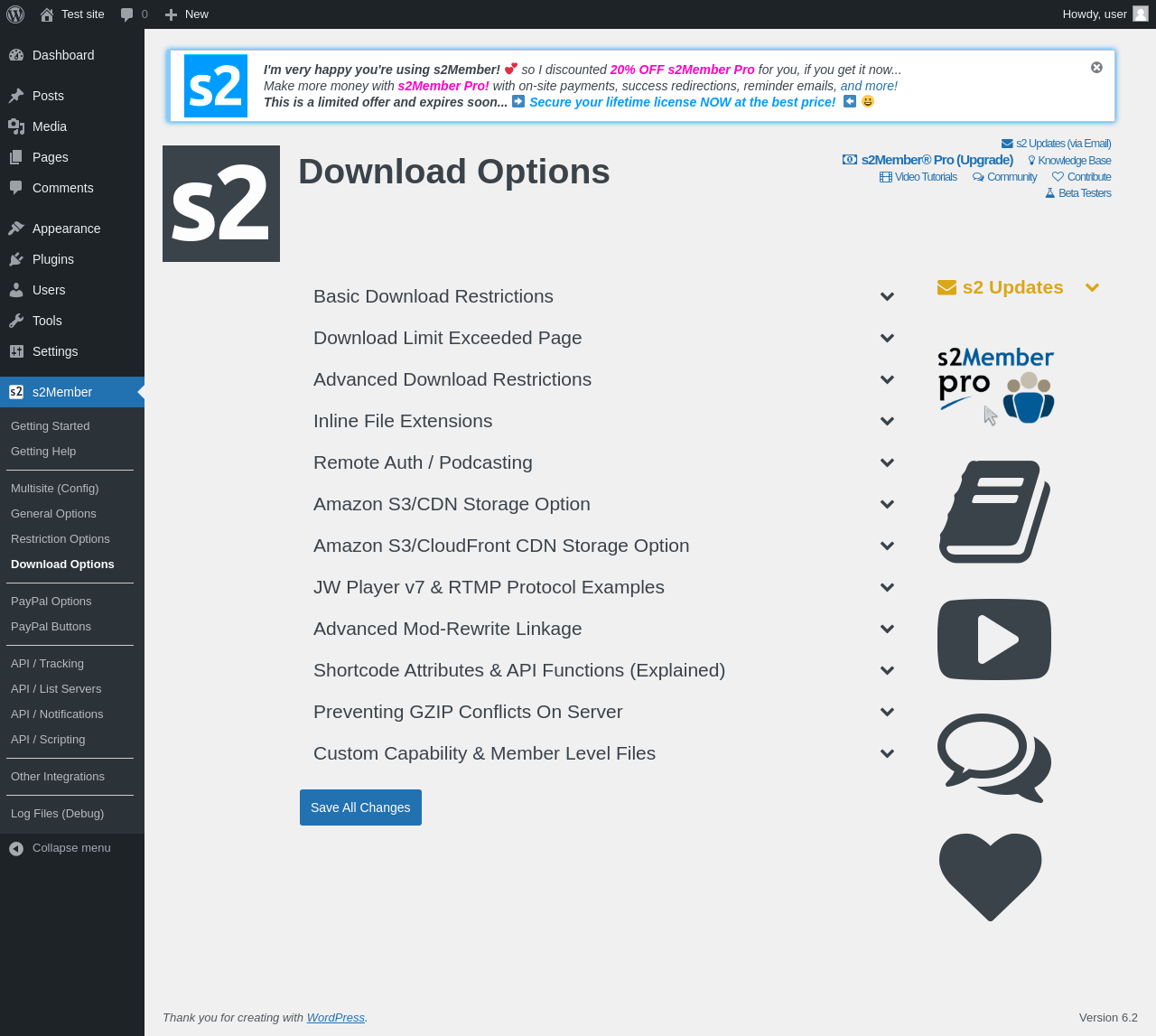
Task: Expand Advanced Download Restrictions section
Action: (x=603, y=379)
